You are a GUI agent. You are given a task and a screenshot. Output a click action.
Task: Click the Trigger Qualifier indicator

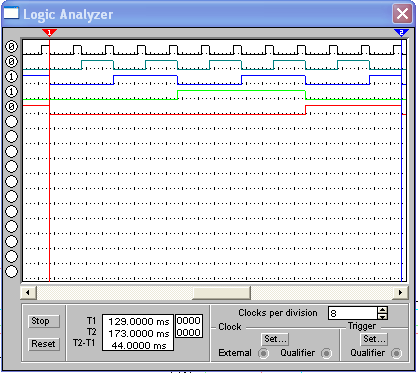click(x=396, y=353)
